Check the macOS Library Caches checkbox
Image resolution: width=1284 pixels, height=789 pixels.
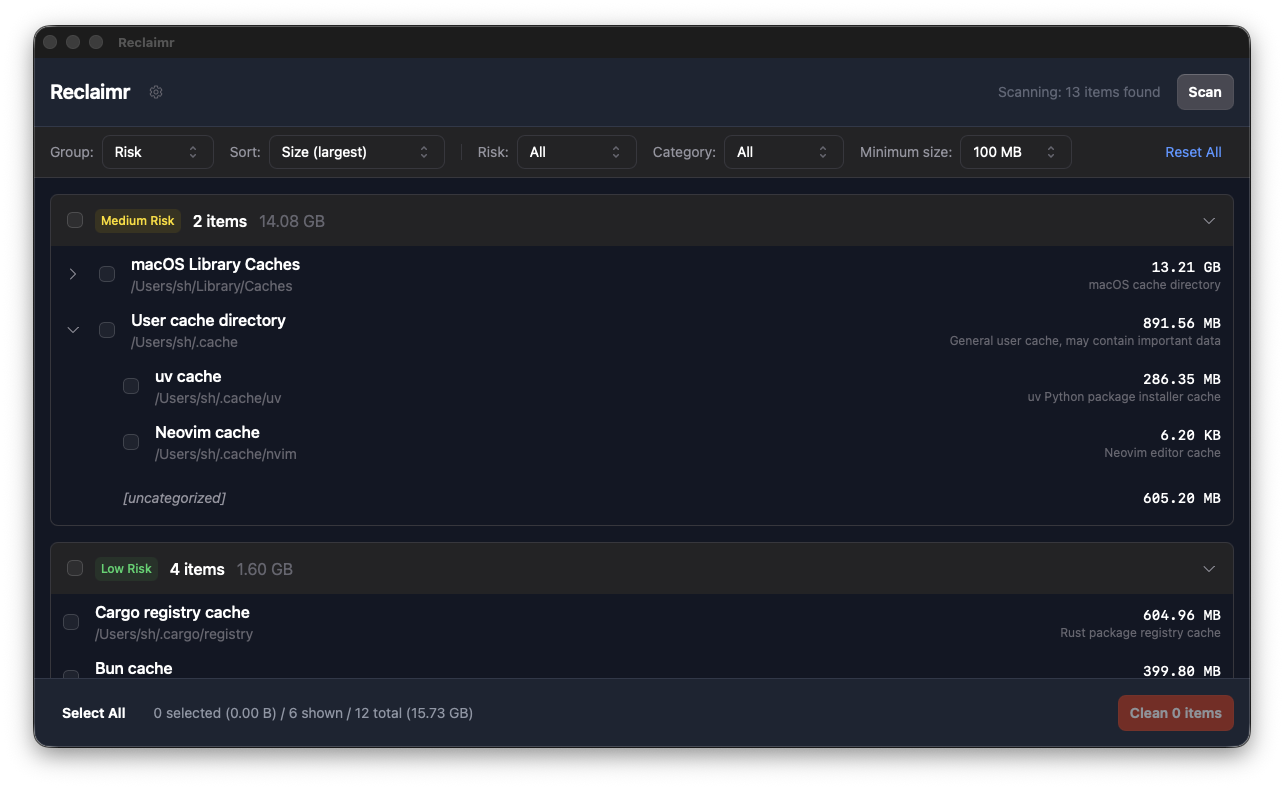(x=107, y=273)
